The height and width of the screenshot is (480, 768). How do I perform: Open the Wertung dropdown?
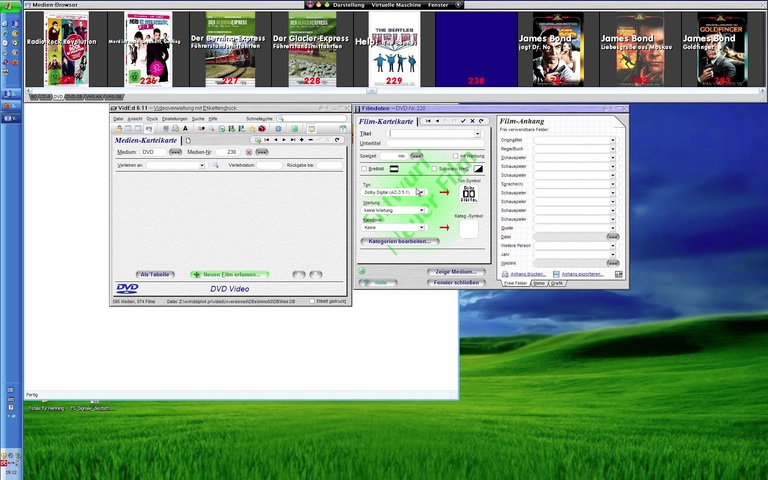pos(421,210)
